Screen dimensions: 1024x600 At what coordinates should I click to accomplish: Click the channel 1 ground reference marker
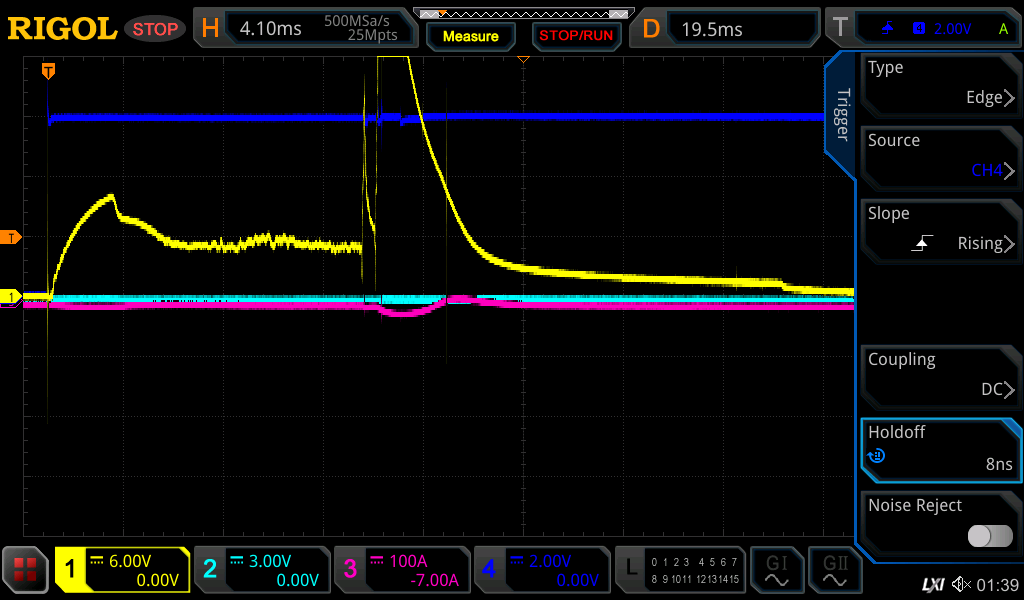(11, 297)
